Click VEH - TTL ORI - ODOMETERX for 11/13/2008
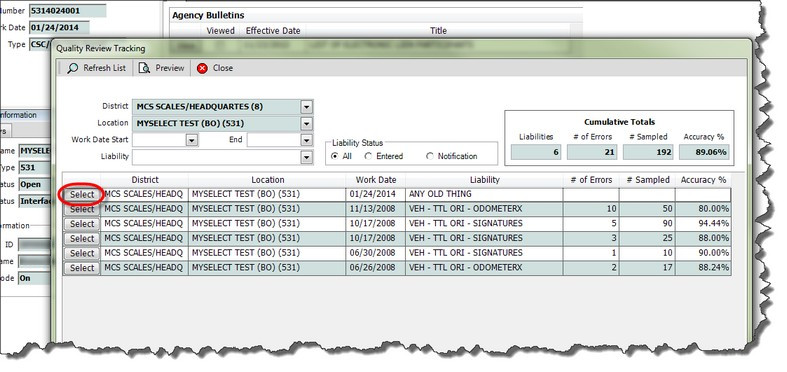Viewport: 787px width, 372px height. (484, 209)
